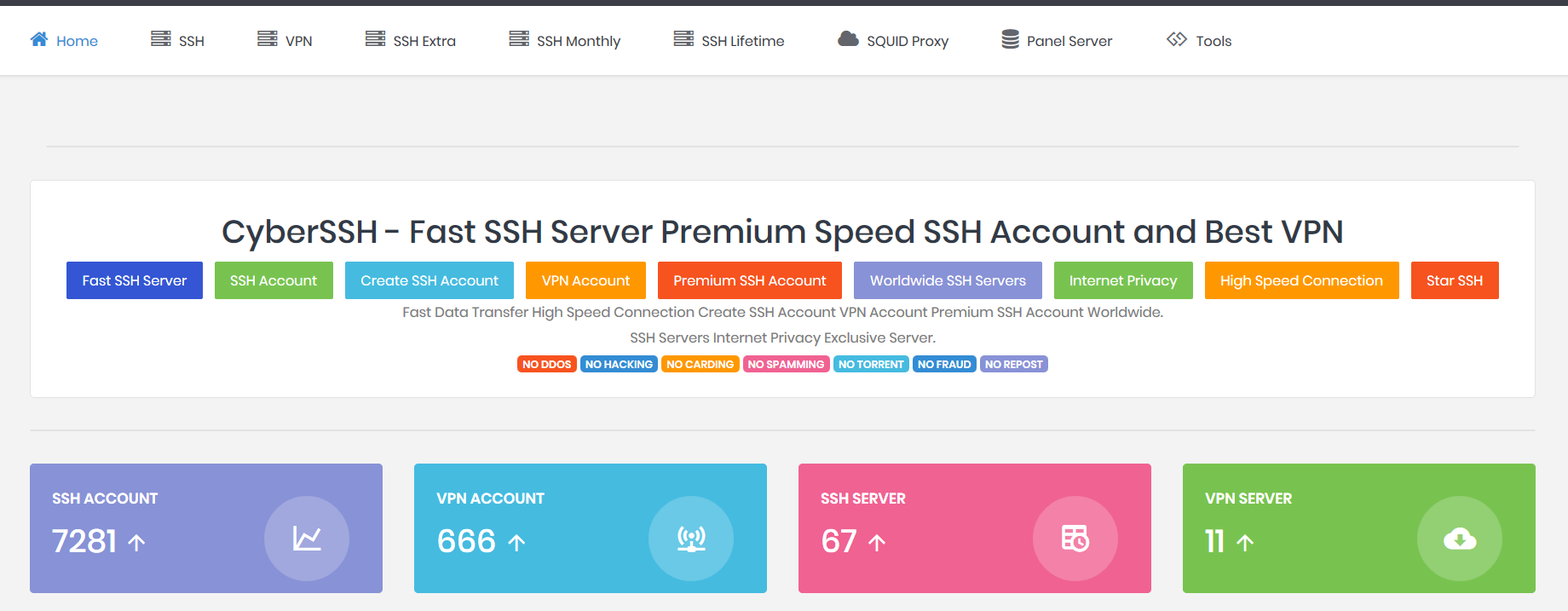Click the SSH SERVER card label

(x=862, y=499)
